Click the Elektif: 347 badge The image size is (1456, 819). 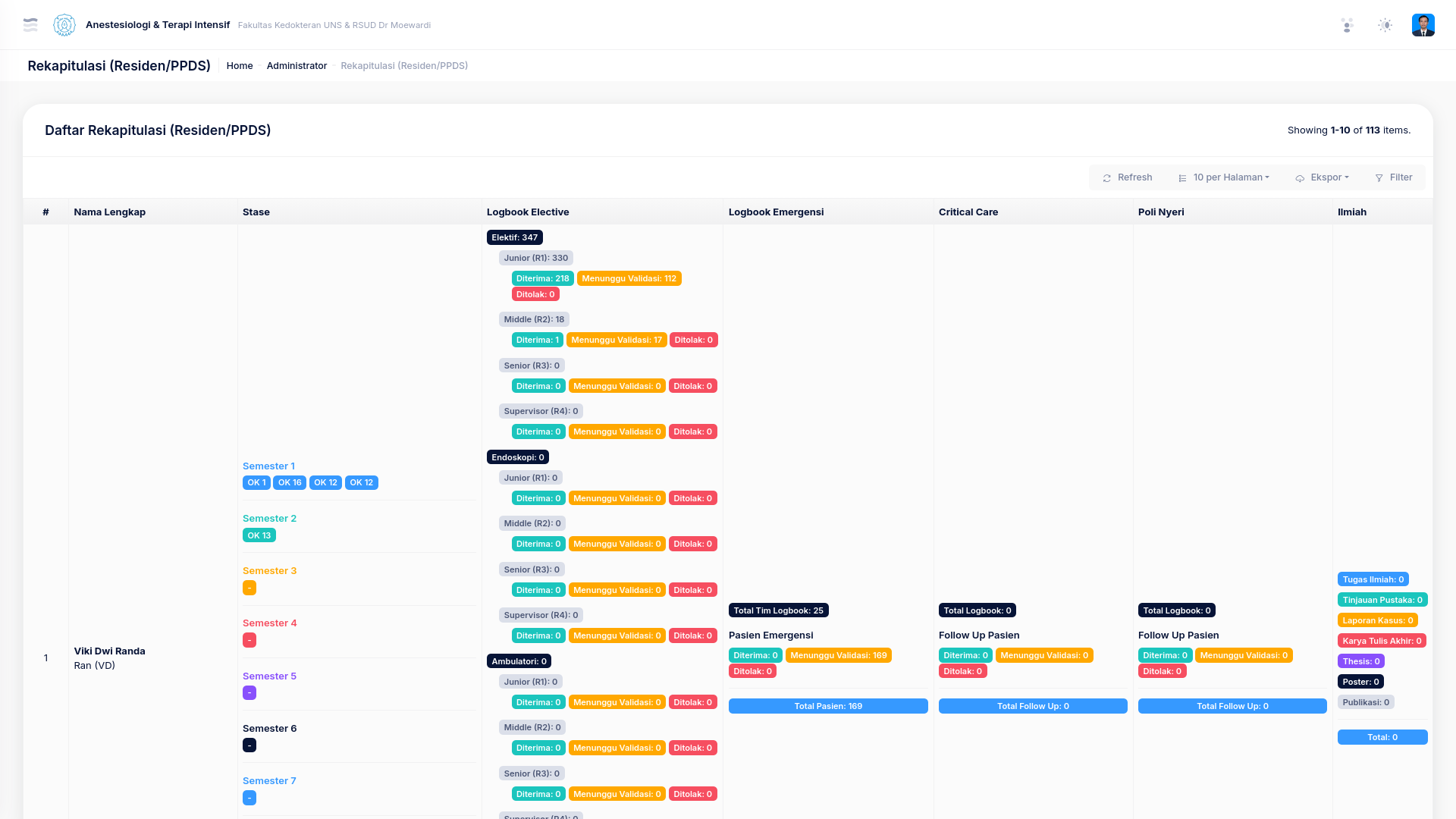click(x=515, y=238)
